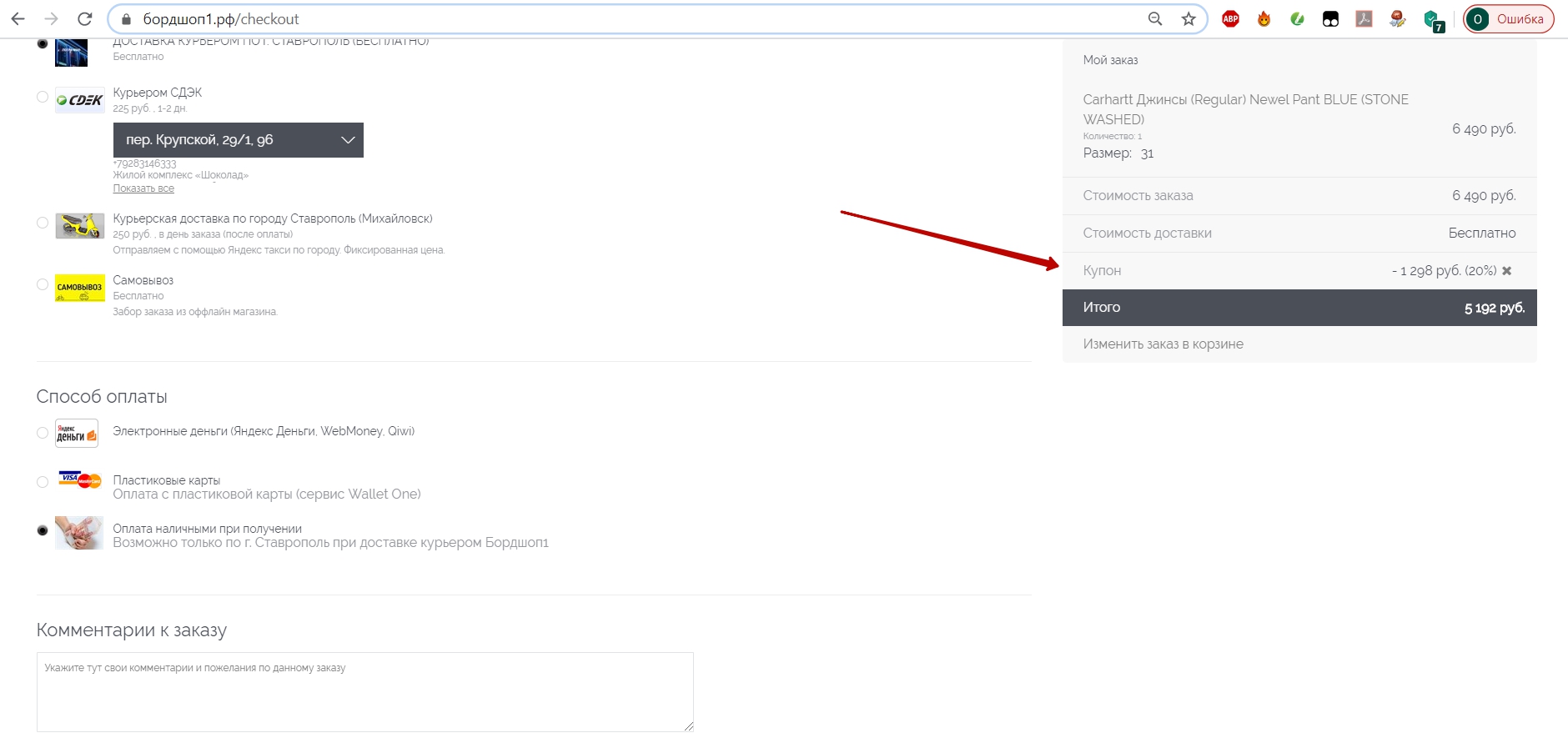Select Пластиковые карты payment method

pos(43,482)
